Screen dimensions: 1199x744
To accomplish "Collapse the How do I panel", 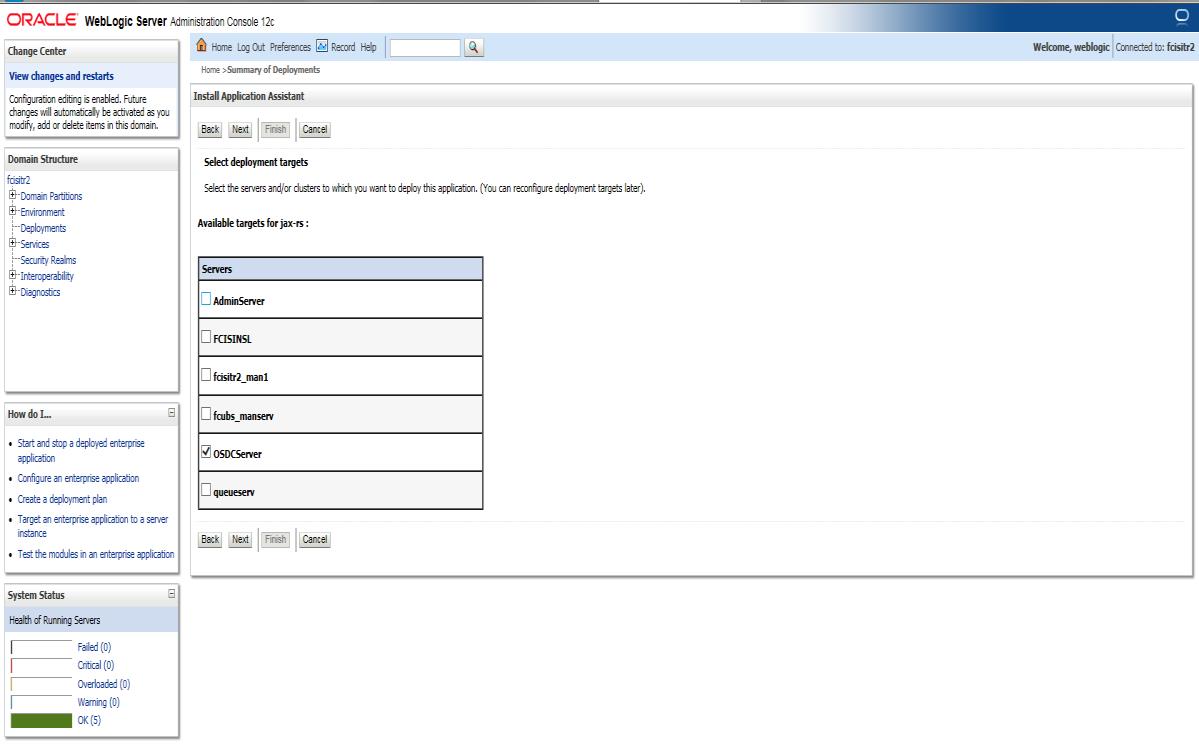I will (171, 413).
